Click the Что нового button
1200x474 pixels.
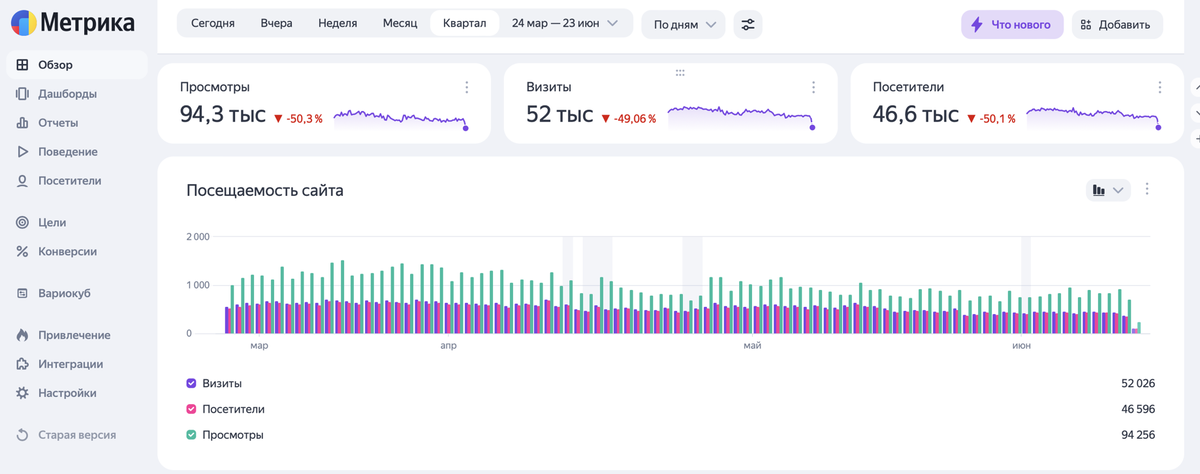1011,24
